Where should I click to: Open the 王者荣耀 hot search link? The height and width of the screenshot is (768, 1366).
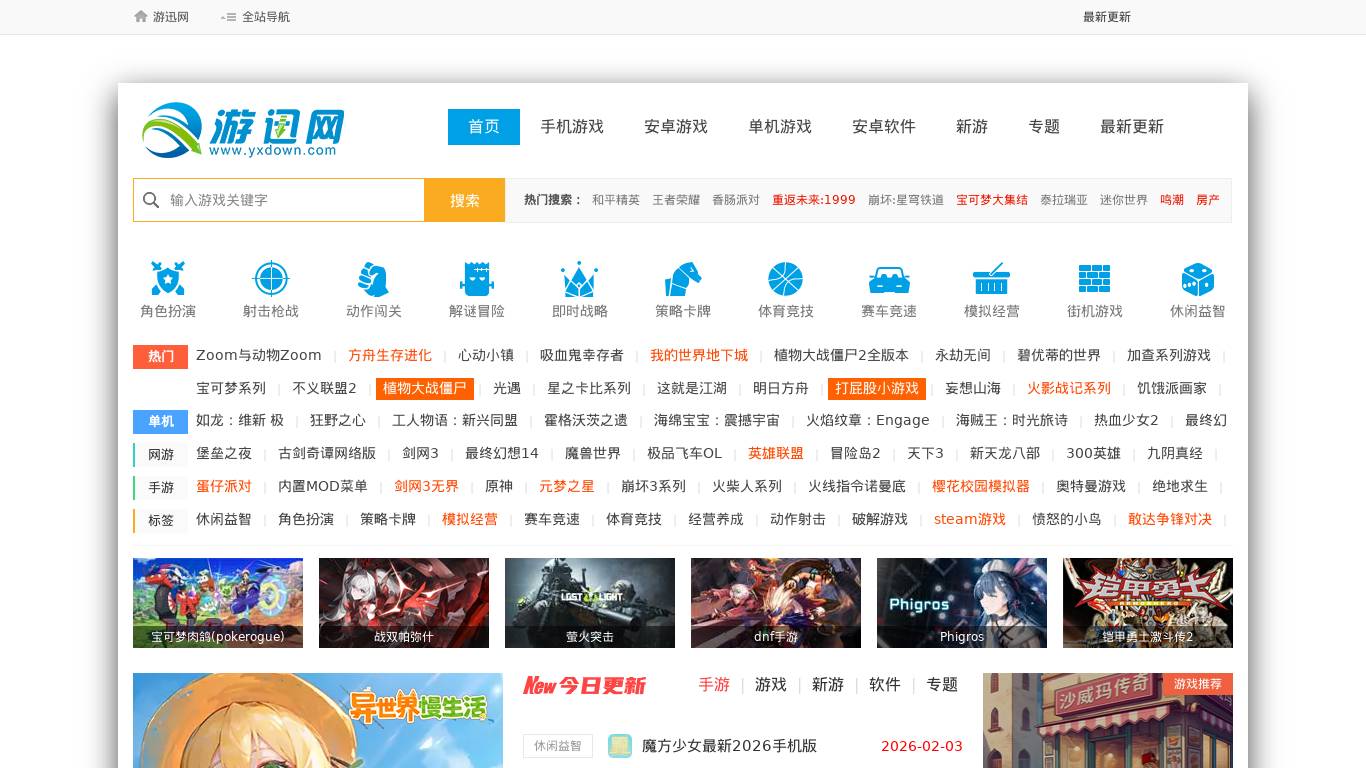(x=676, y=200)
